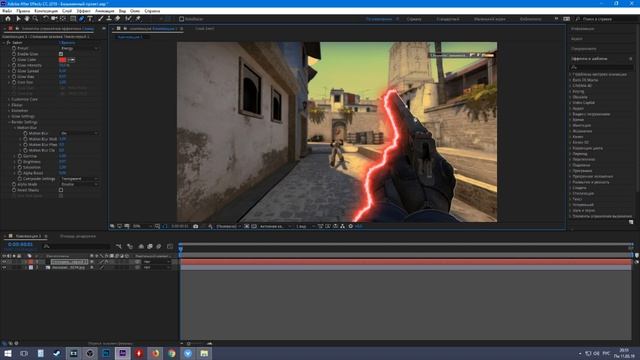Hide the second timeline layer via eye
Screen dimensions: 640x360
click(x=4, y=267)
